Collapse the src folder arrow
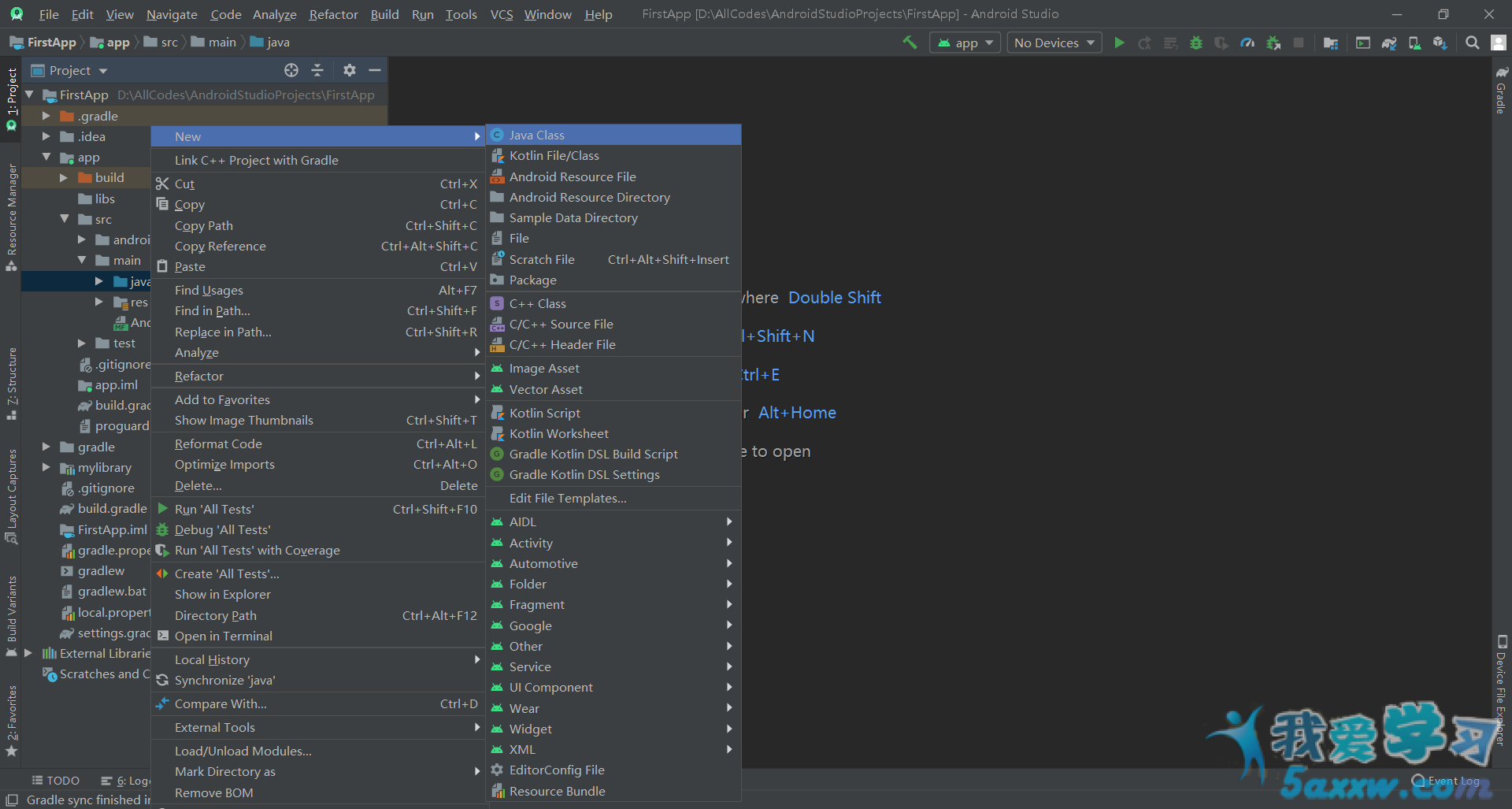1512x809 pixels. [x=64, y=219]
